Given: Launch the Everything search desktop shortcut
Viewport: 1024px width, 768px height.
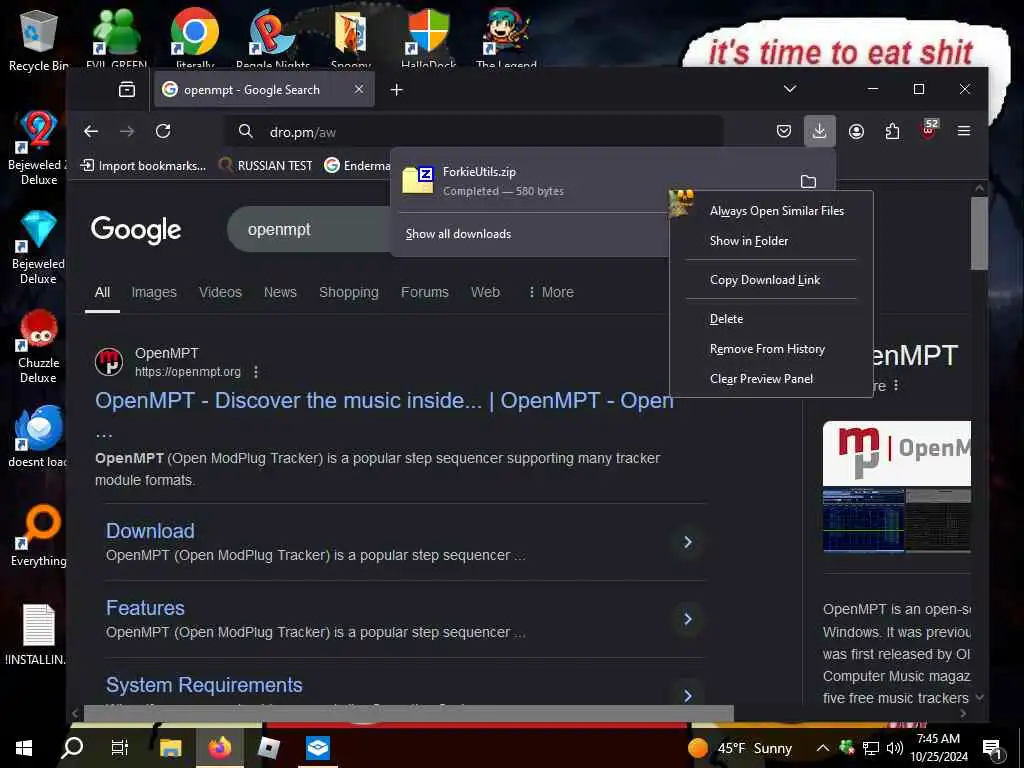Looking at the screenshot, I should (x=38, y=536).
